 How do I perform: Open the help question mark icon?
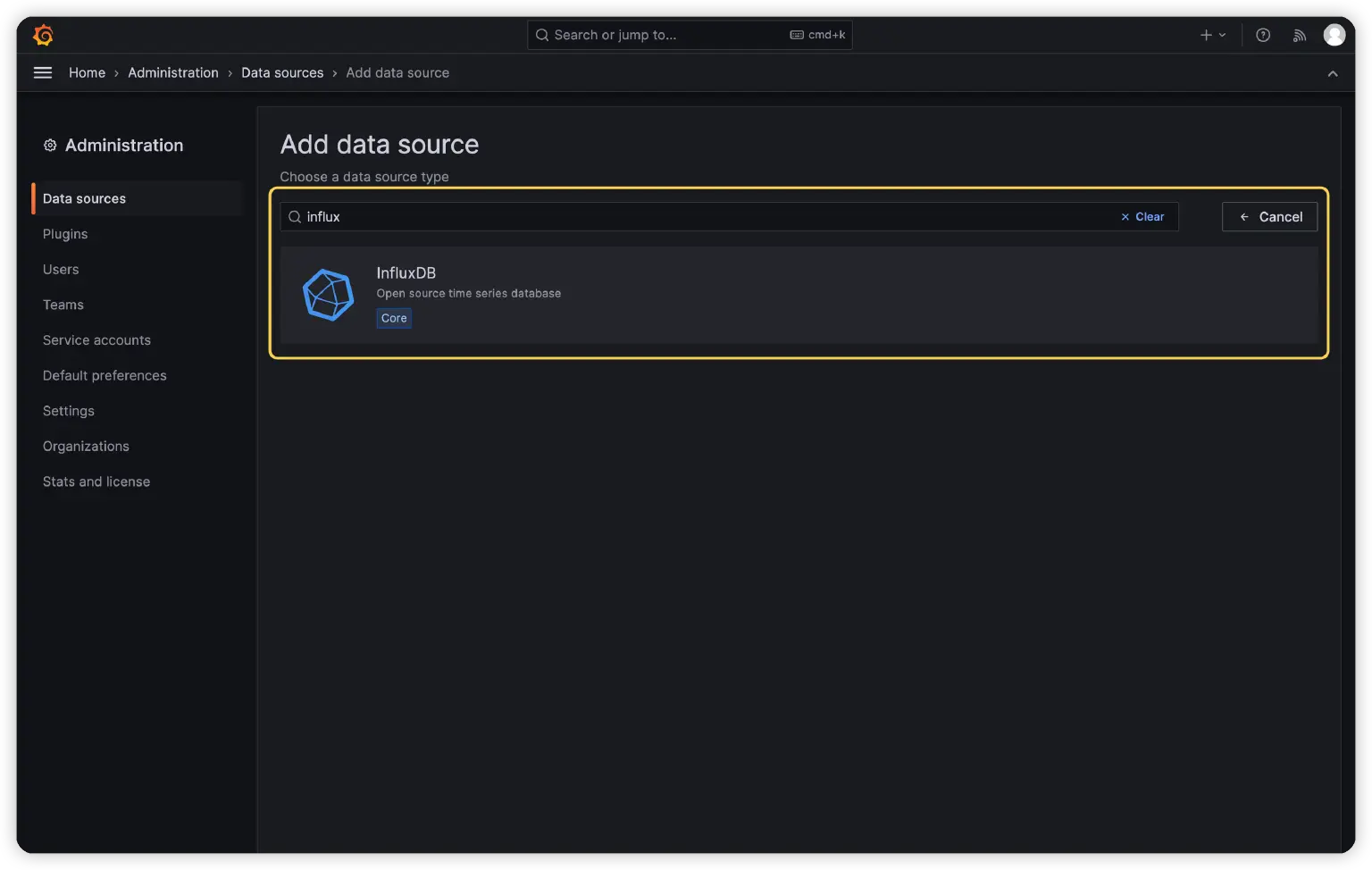(x=1263, y=35)
